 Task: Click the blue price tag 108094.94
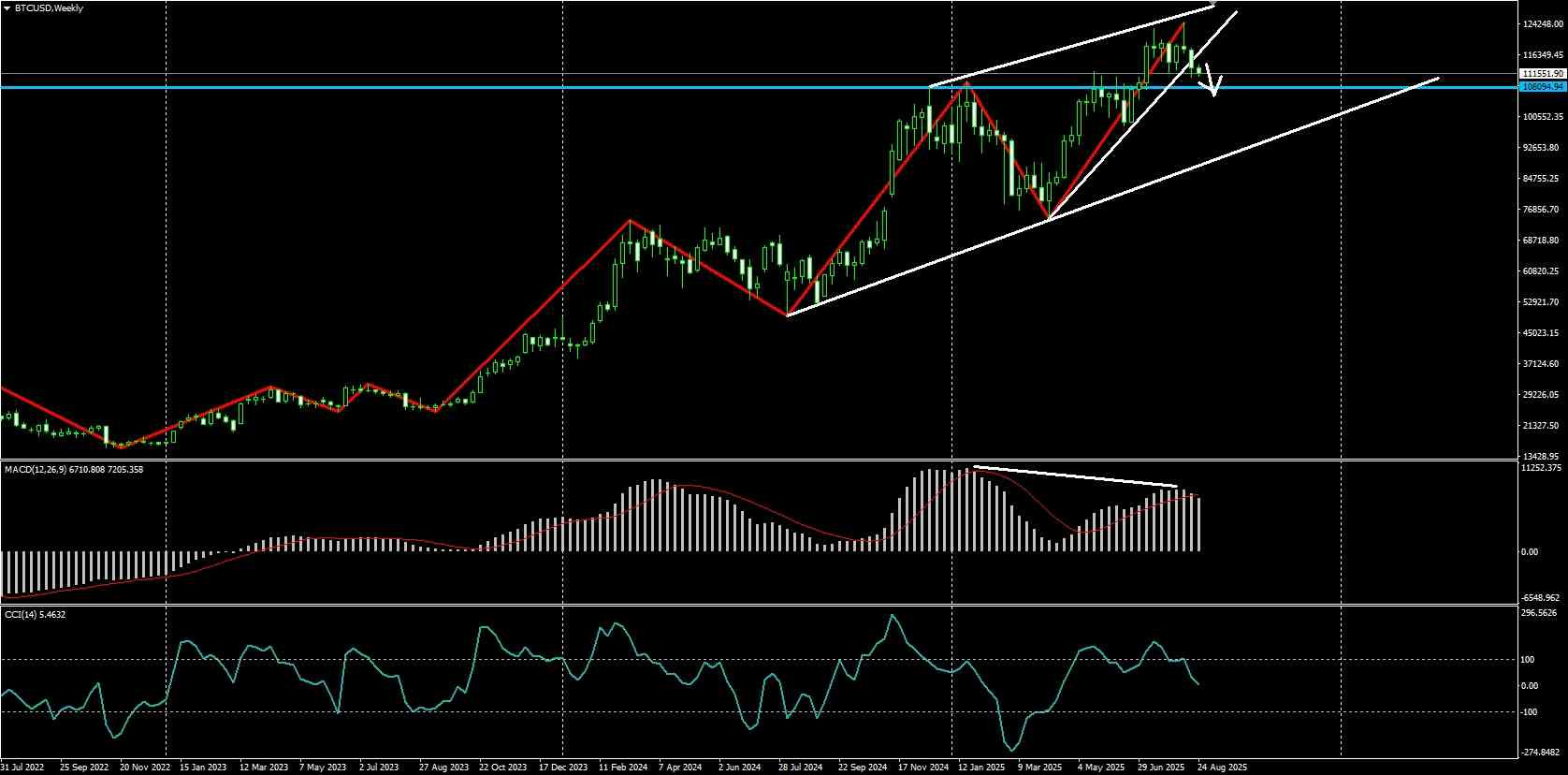tap(1543, 87)
